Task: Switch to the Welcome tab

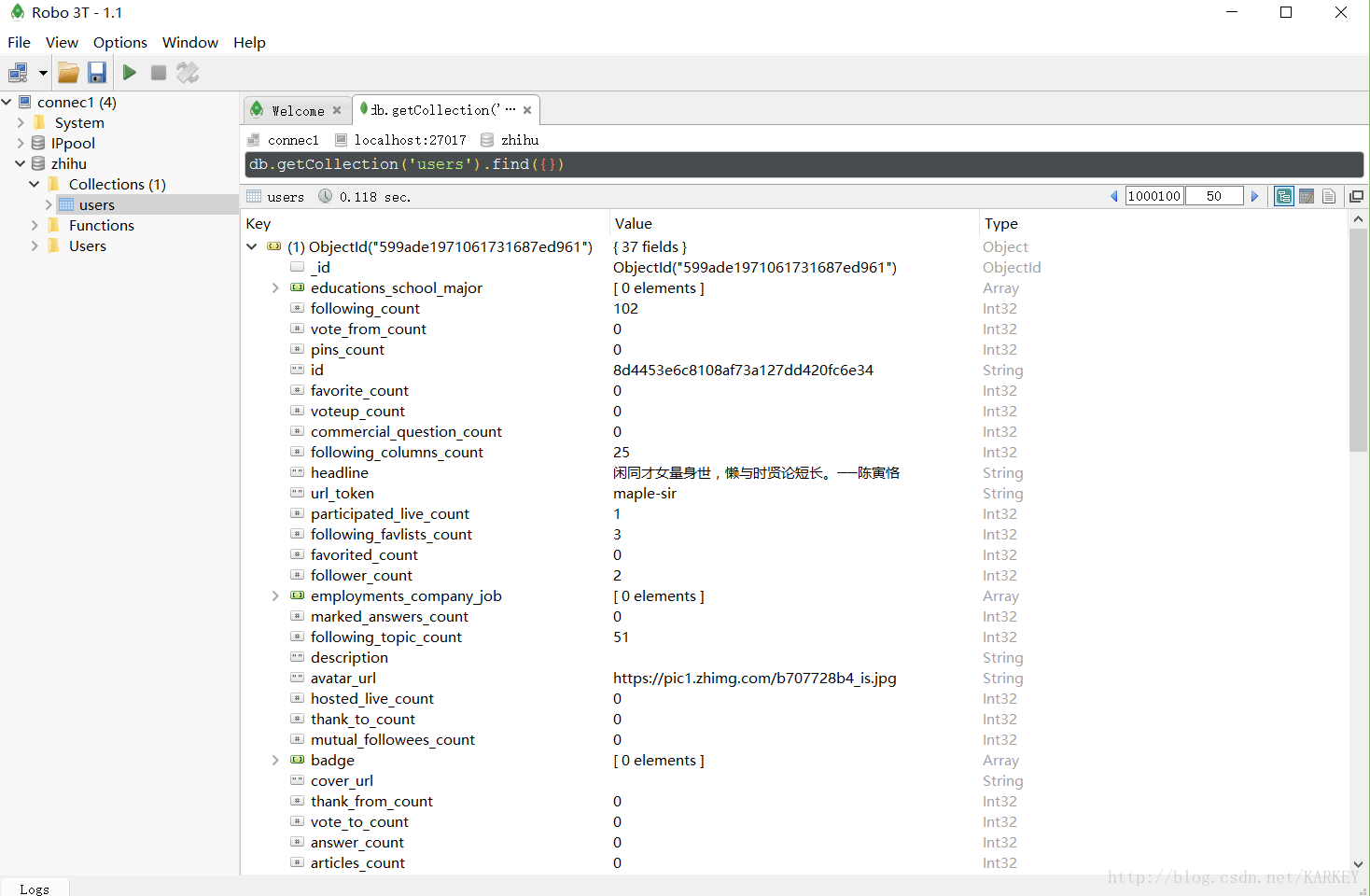Action: [x=298, y=110]
